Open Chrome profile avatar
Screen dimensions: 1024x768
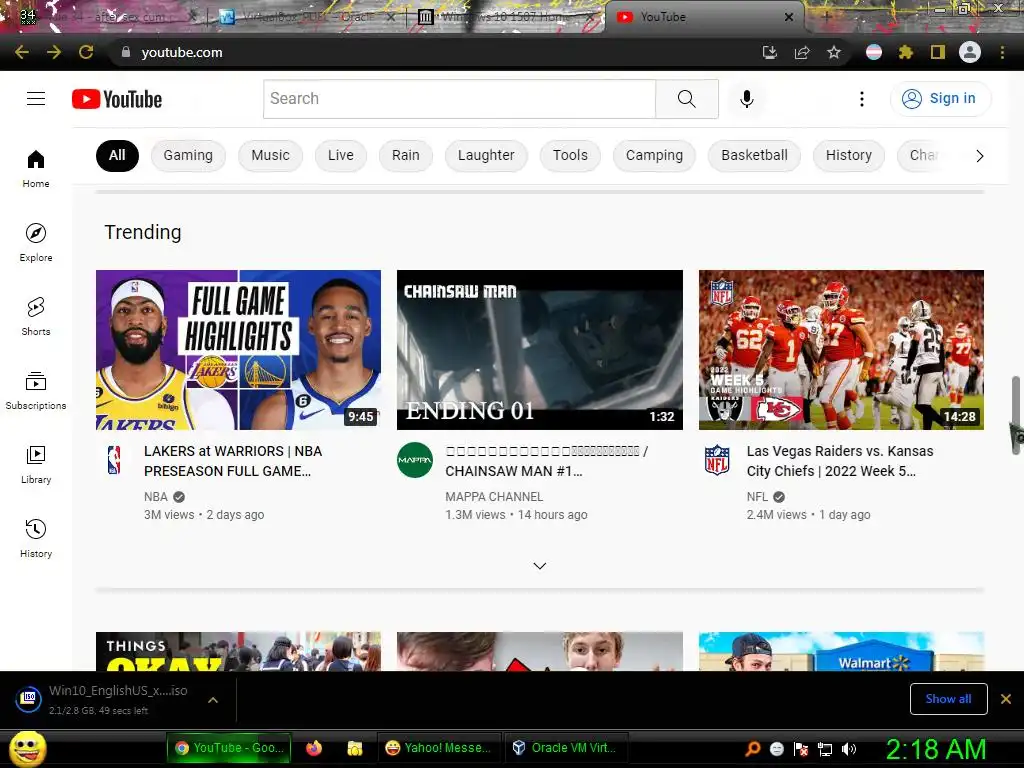(x=970, y=52)
